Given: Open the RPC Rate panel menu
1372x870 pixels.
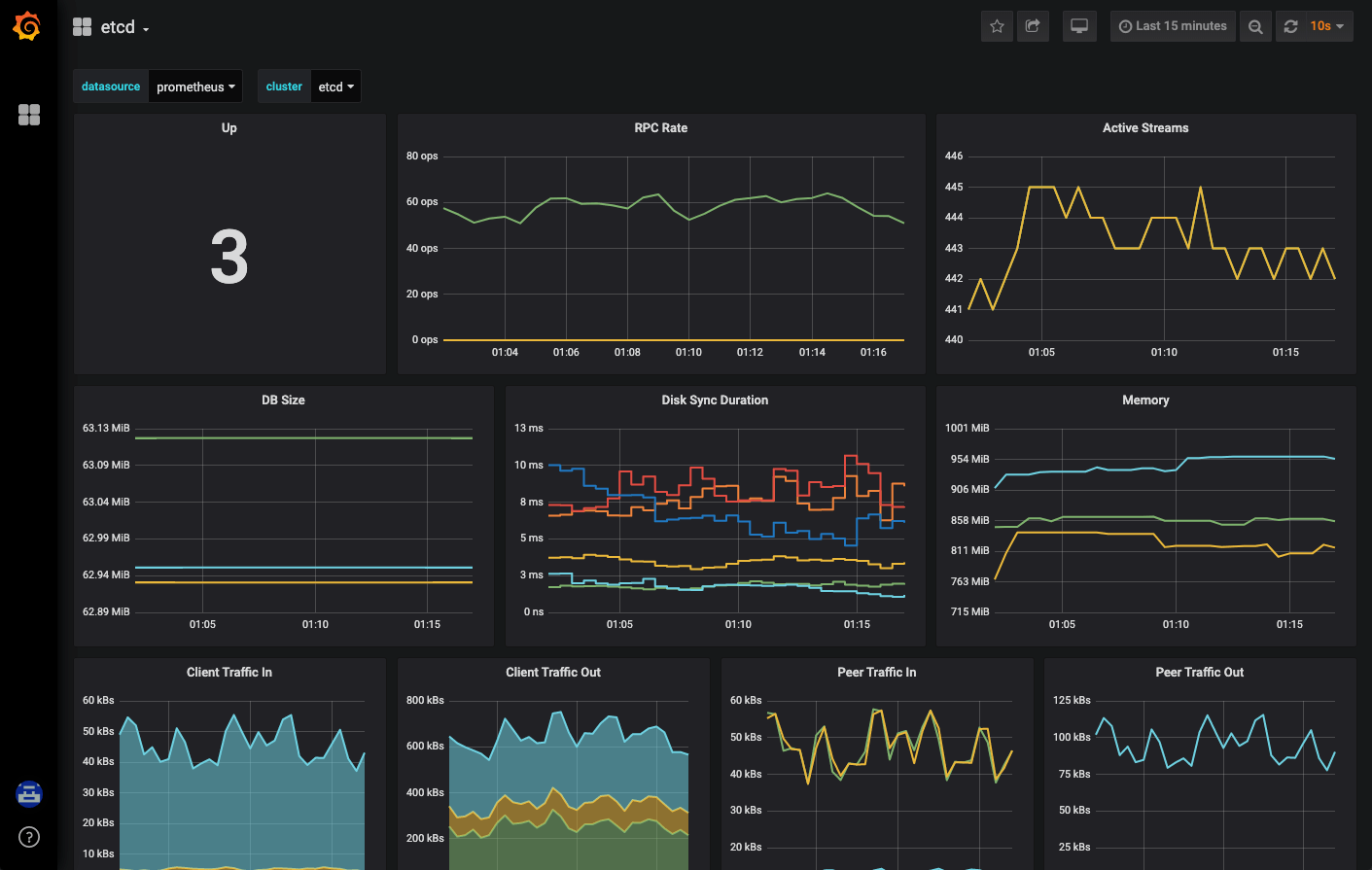Looking at the screenshot, I should pos(660,127).
